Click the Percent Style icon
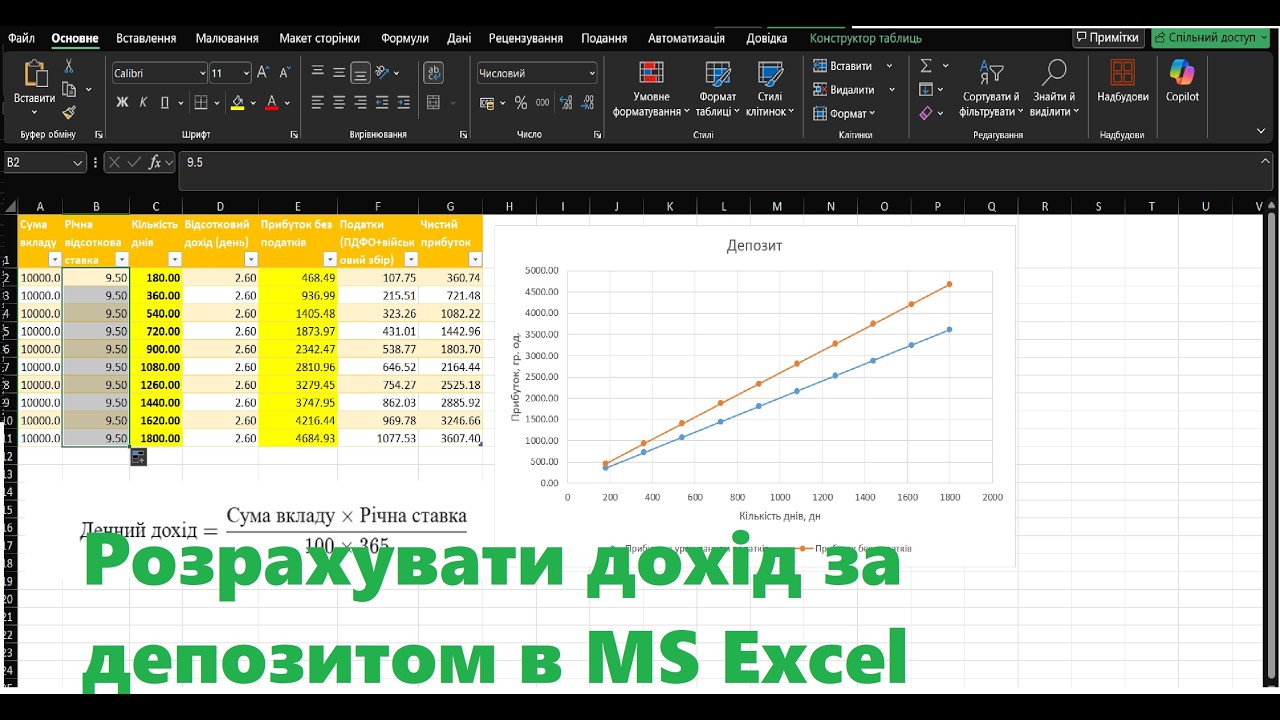The image size is (1280, 720). [520, 102]
